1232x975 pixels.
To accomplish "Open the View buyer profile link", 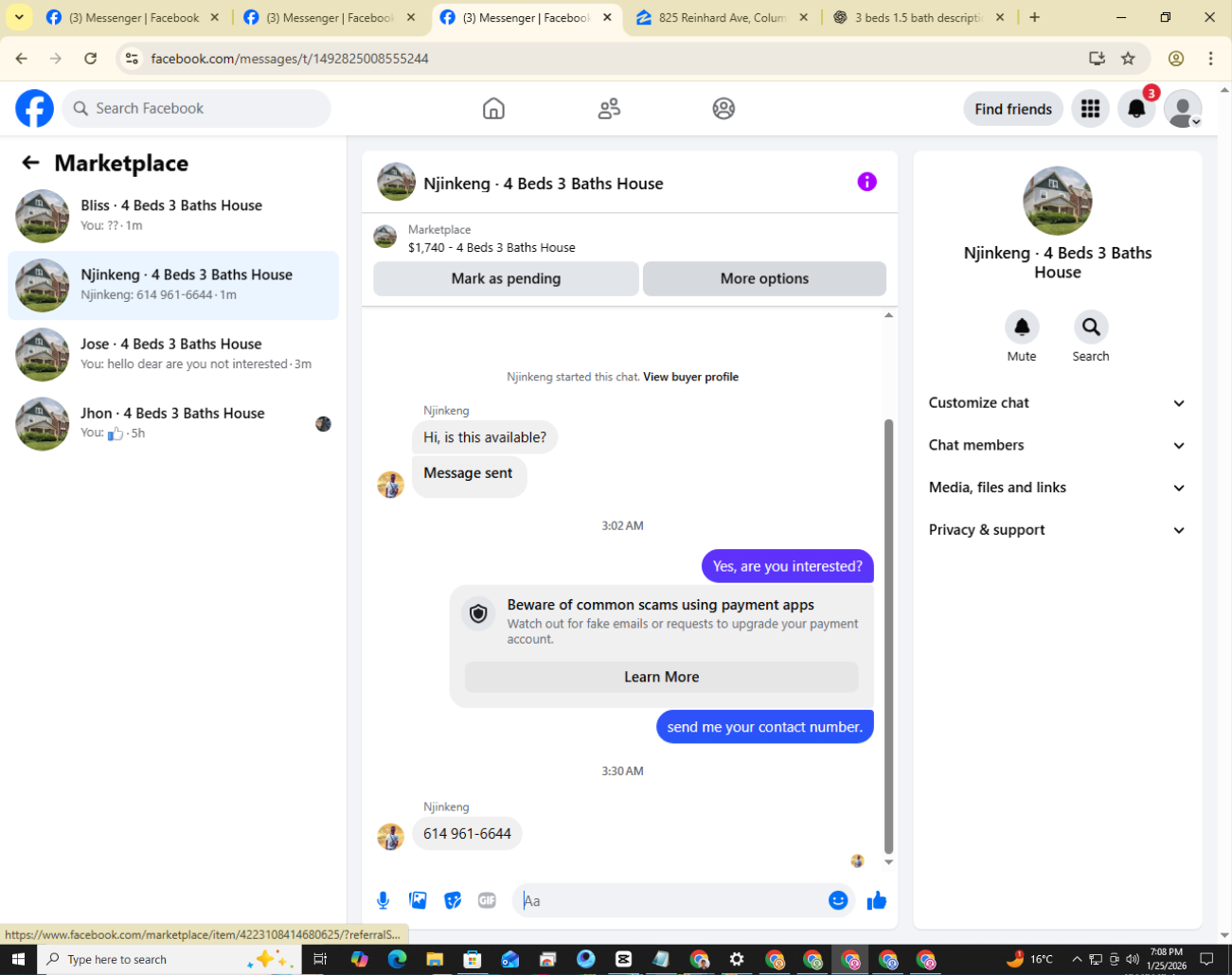I will [690, 377].
